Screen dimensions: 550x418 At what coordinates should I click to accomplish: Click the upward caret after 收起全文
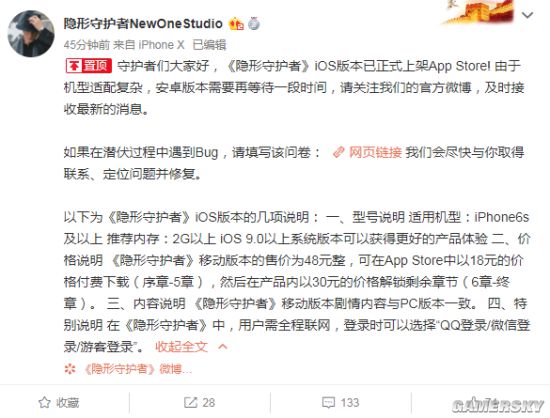[x=222, y=346]
